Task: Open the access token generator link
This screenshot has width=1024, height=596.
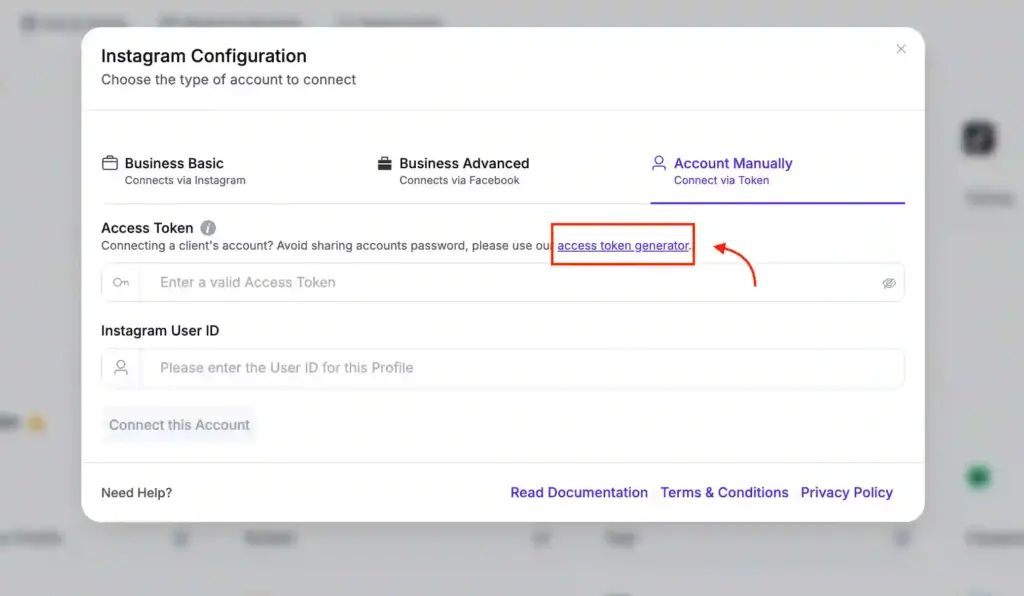Action: point(622,245)
